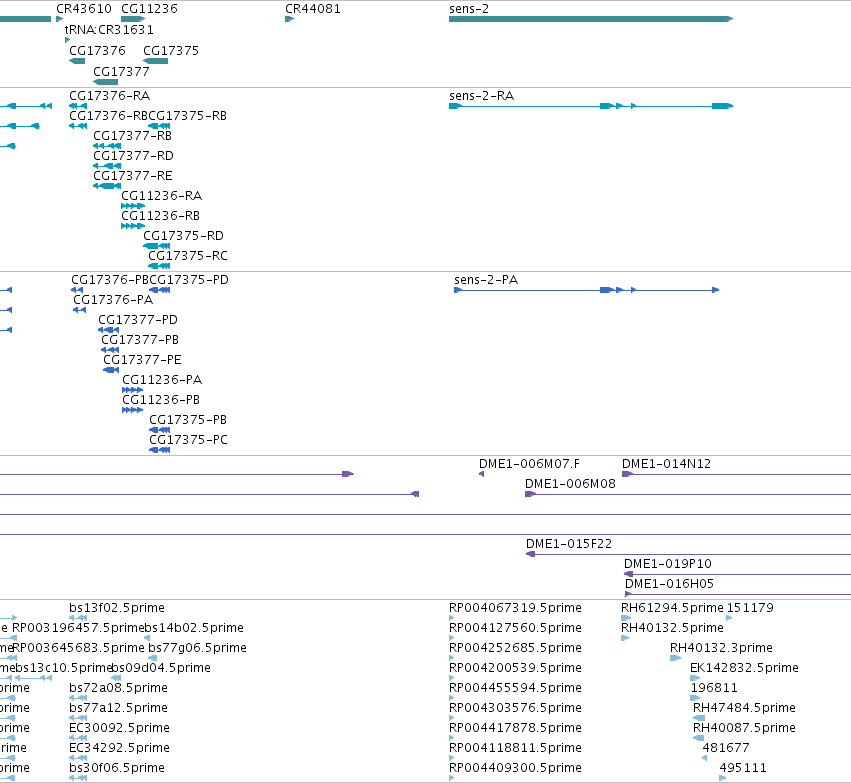Open the CG17375-RD transcript label
Screen dimensions: 851x783
(183, 235)
